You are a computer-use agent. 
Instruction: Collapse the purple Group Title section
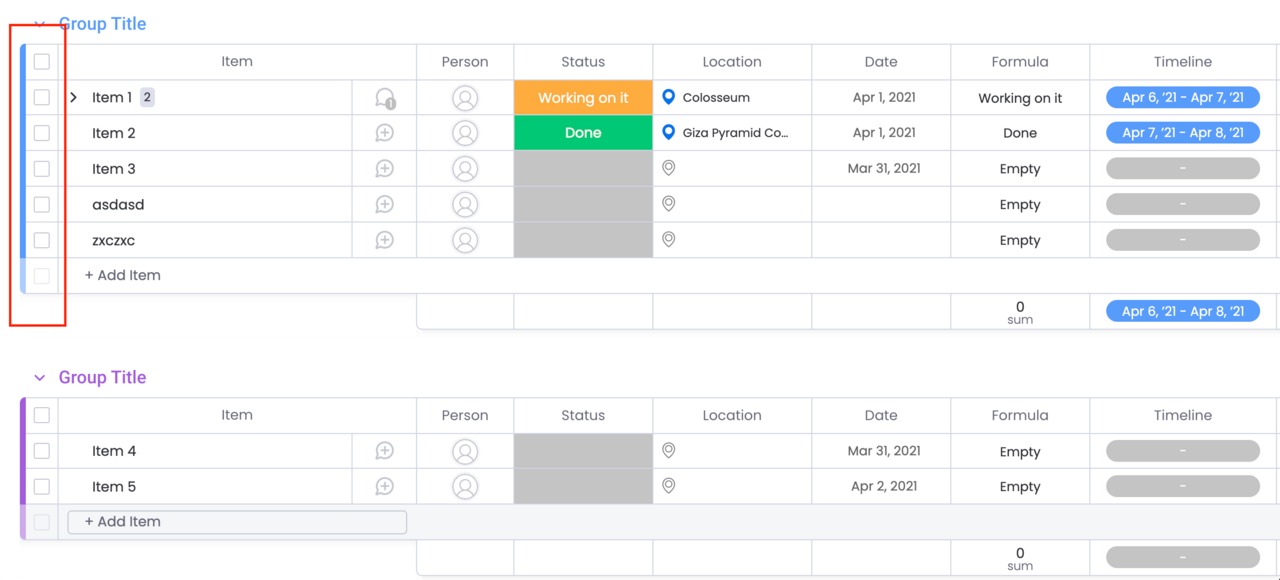pyautogui.click(x=39, y=377)
